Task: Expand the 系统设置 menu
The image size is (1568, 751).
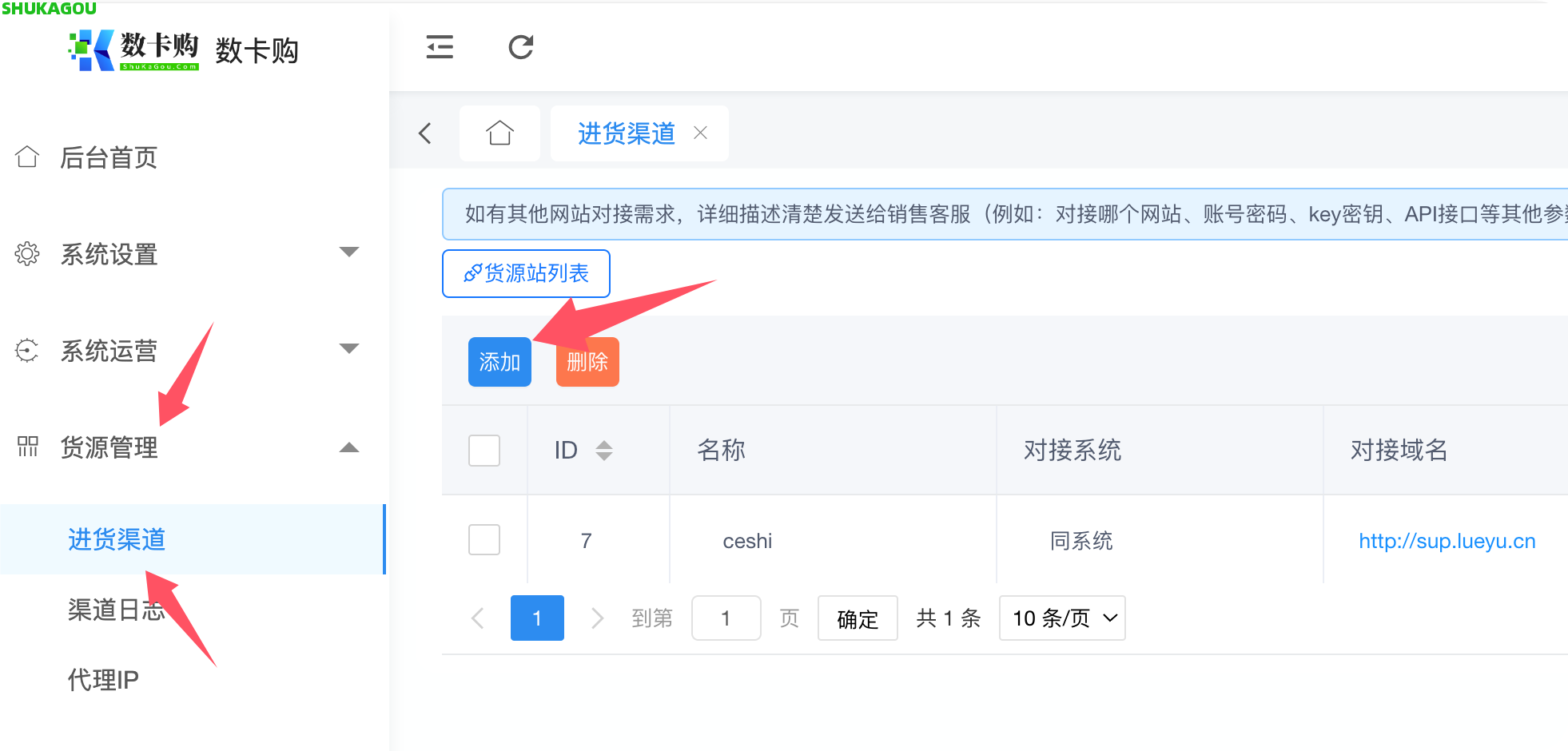Action: click(349, 252)
